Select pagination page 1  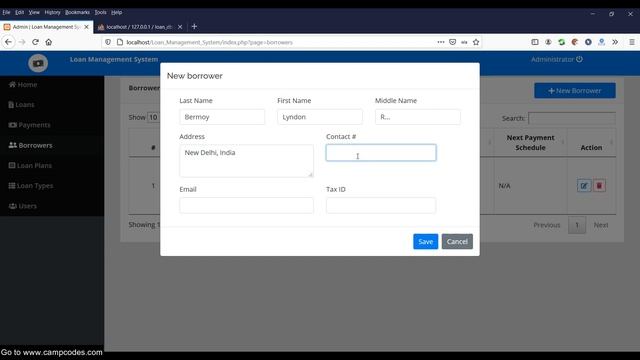tap(577, 225)
